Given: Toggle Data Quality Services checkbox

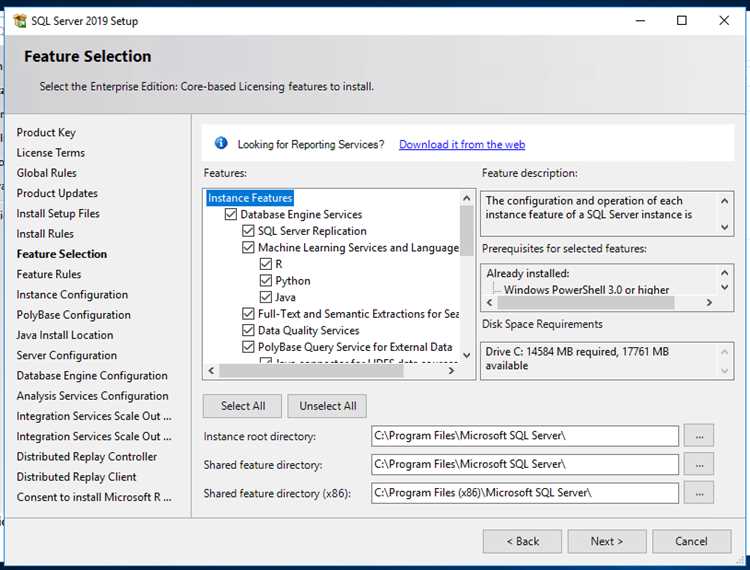Looking at the screenshot, I should pos(248,330).
